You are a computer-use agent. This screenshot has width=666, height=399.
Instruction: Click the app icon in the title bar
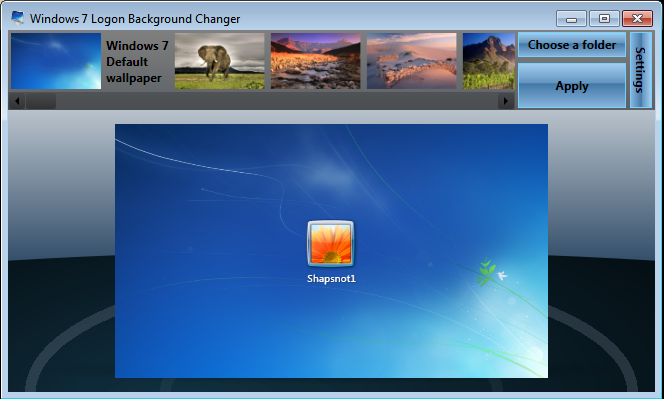pos(17,18)
